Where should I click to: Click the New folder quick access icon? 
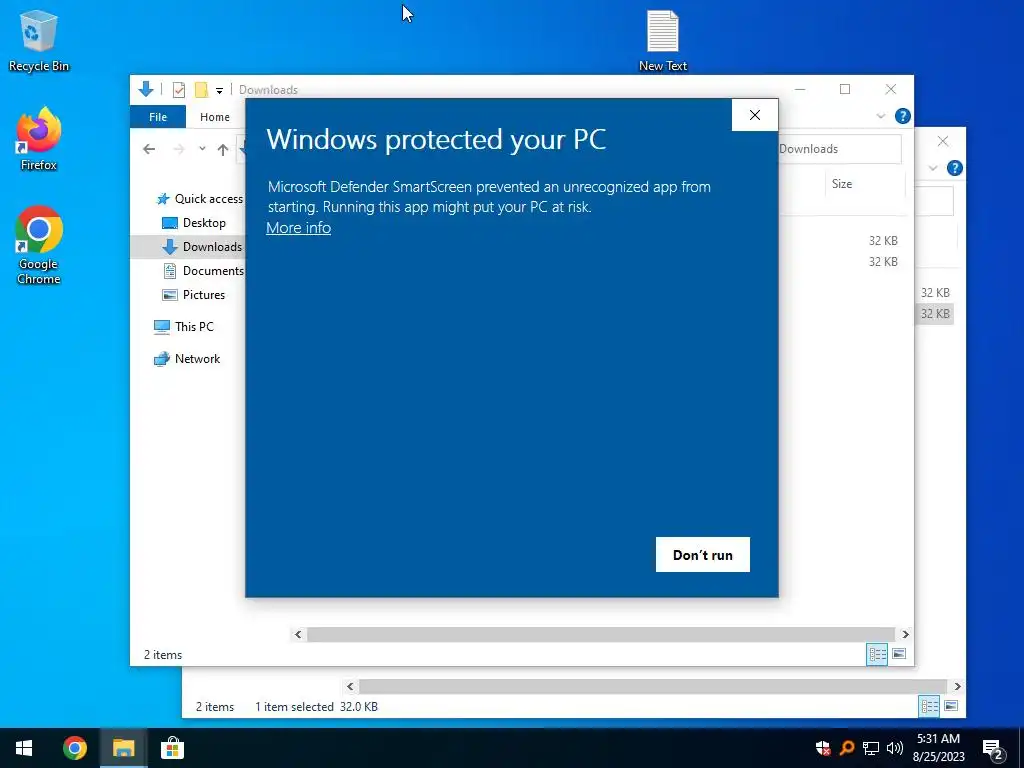(202, 89)
